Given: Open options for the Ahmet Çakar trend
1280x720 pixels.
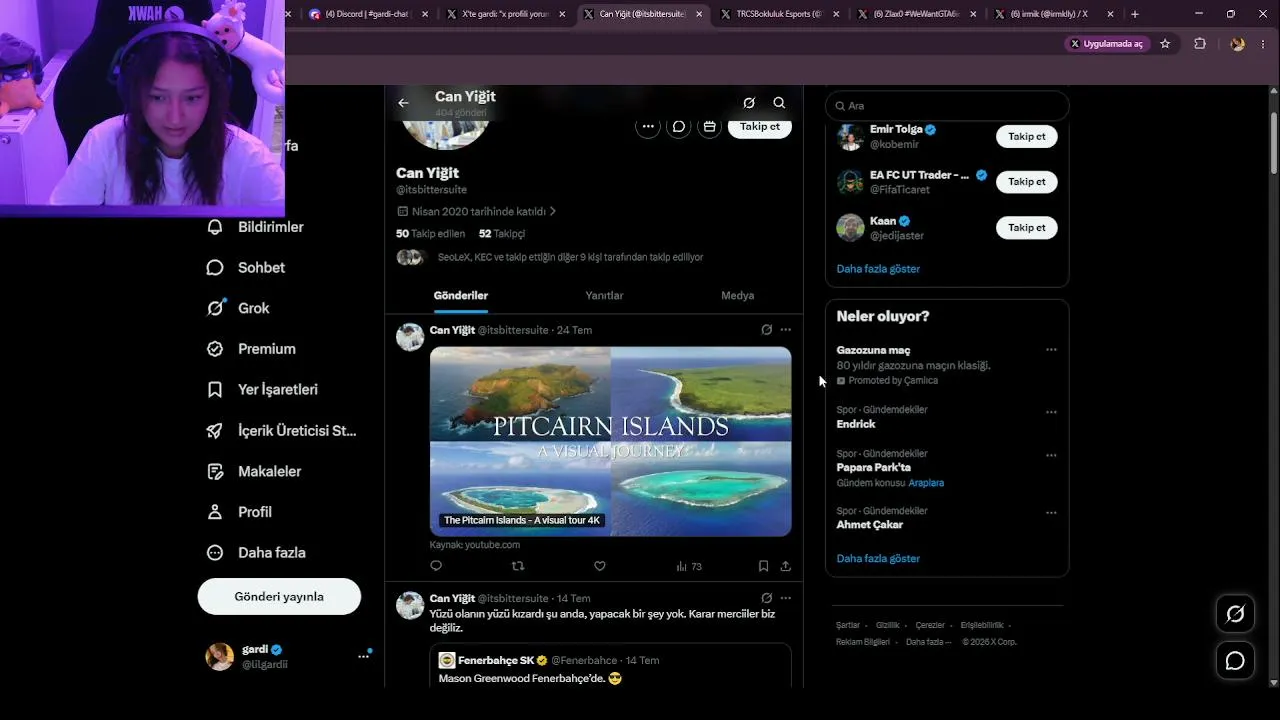Looking at the screenshot, I should pos(1051,513).
